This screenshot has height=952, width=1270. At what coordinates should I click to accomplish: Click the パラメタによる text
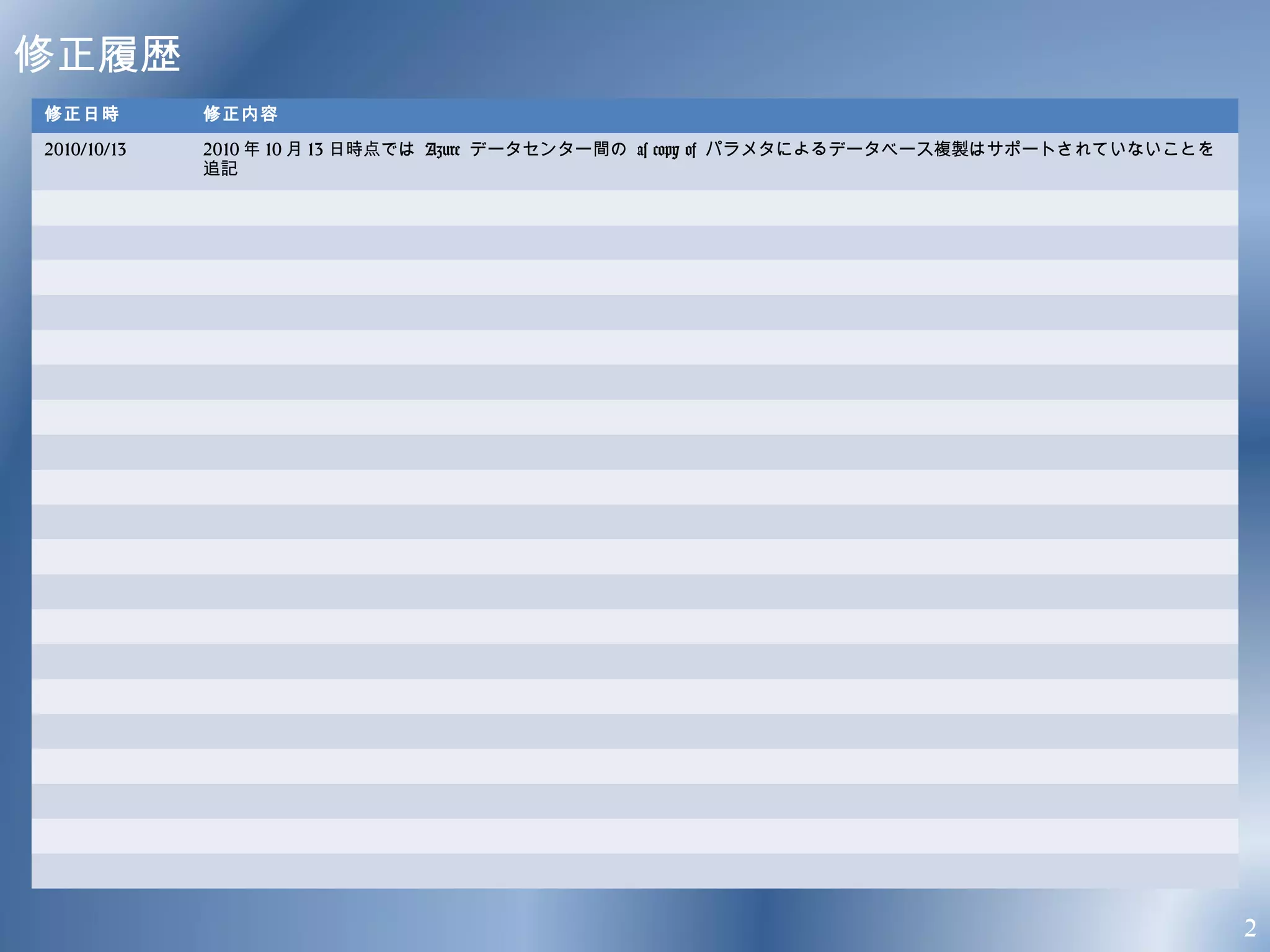(x=766, y=149)
